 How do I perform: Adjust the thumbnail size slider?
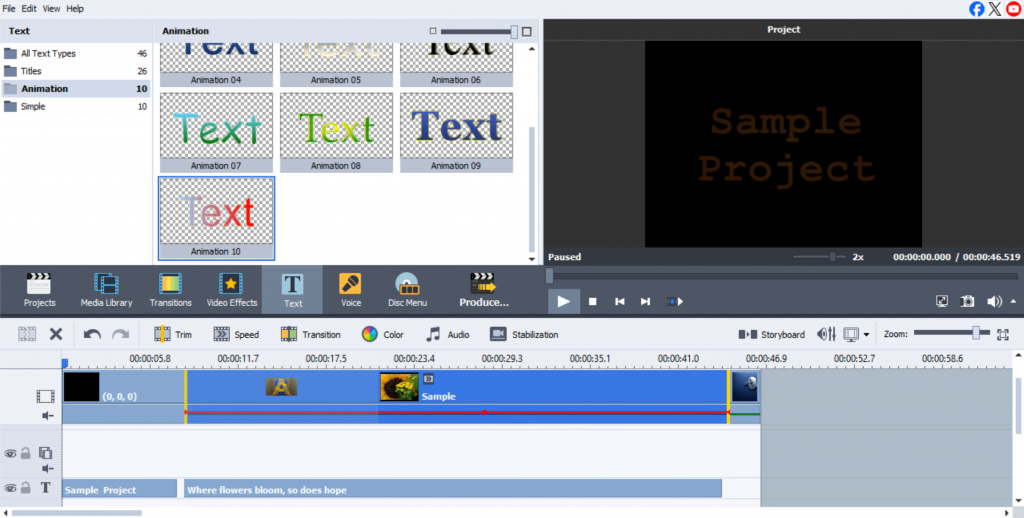point(514,31)
